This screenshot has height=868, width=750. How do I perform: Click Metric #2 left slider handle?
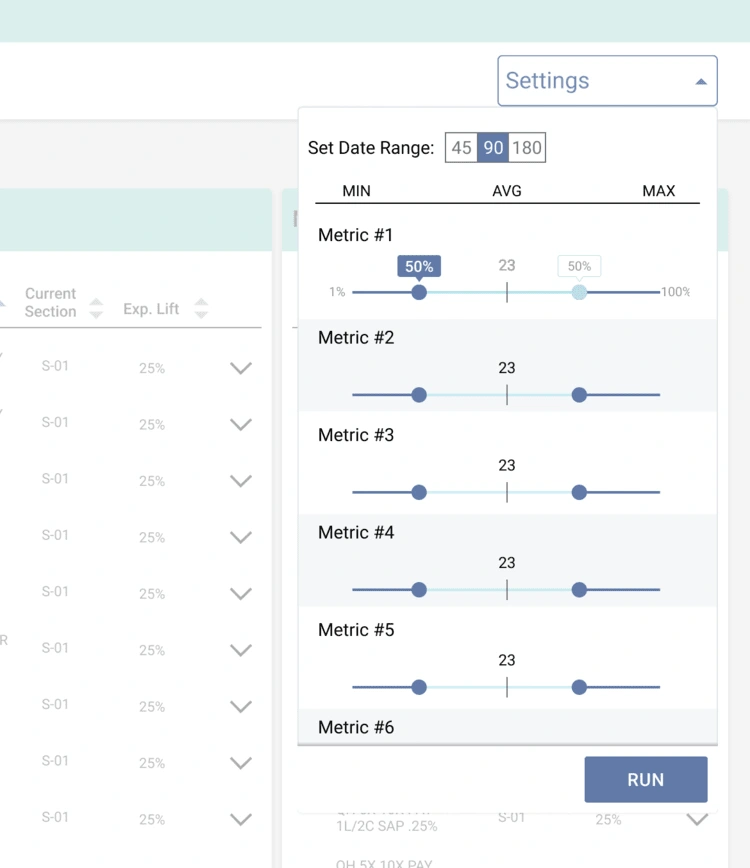click(x=419, y=395)
